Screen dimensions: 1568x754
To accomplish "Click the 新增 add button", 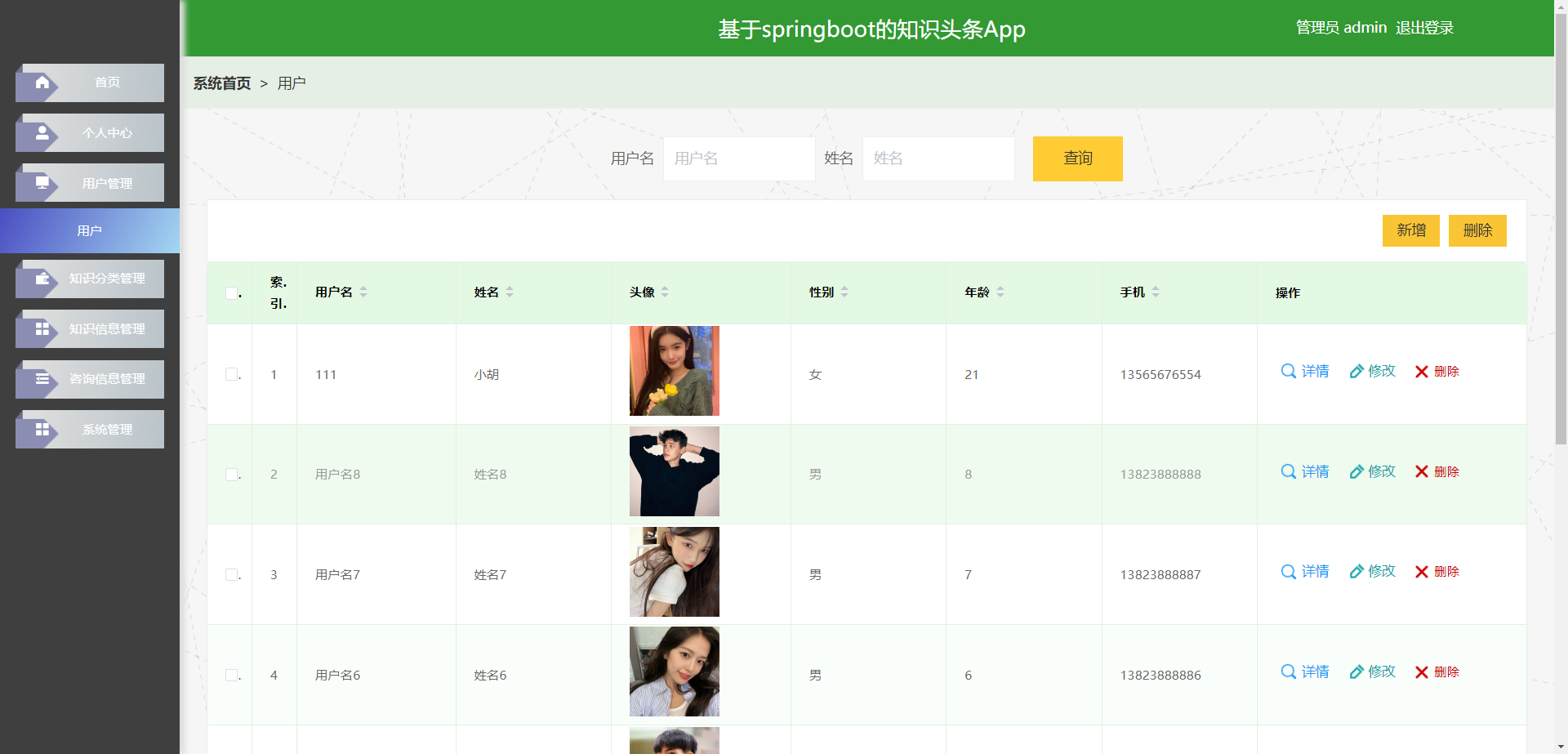I will tap(1410, 230).
